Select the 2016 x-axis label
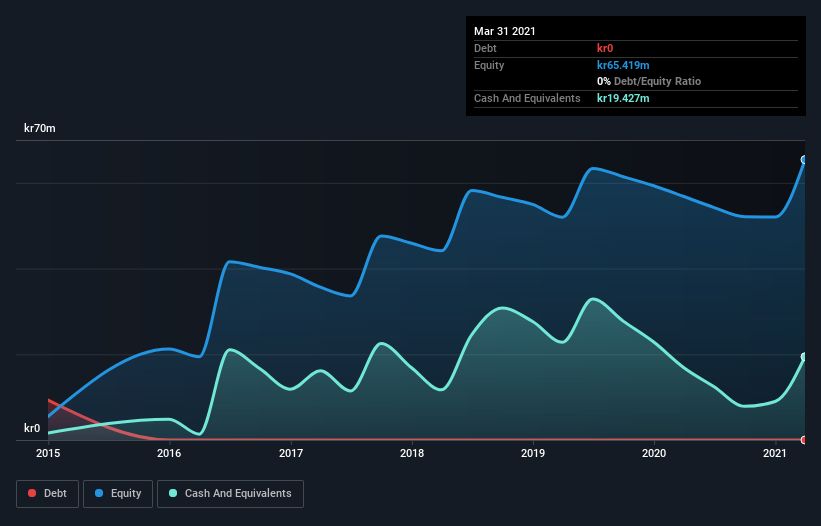Image resolution: width=821 pixels, height=526 pixels. point(169,453)
